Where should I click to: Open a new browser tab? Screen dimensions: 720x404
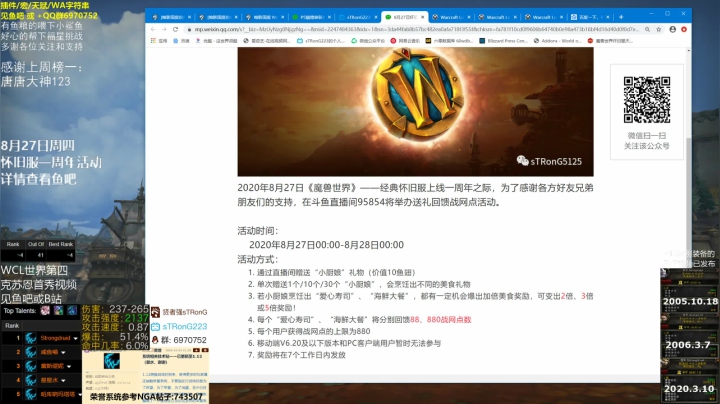(621, 17)
